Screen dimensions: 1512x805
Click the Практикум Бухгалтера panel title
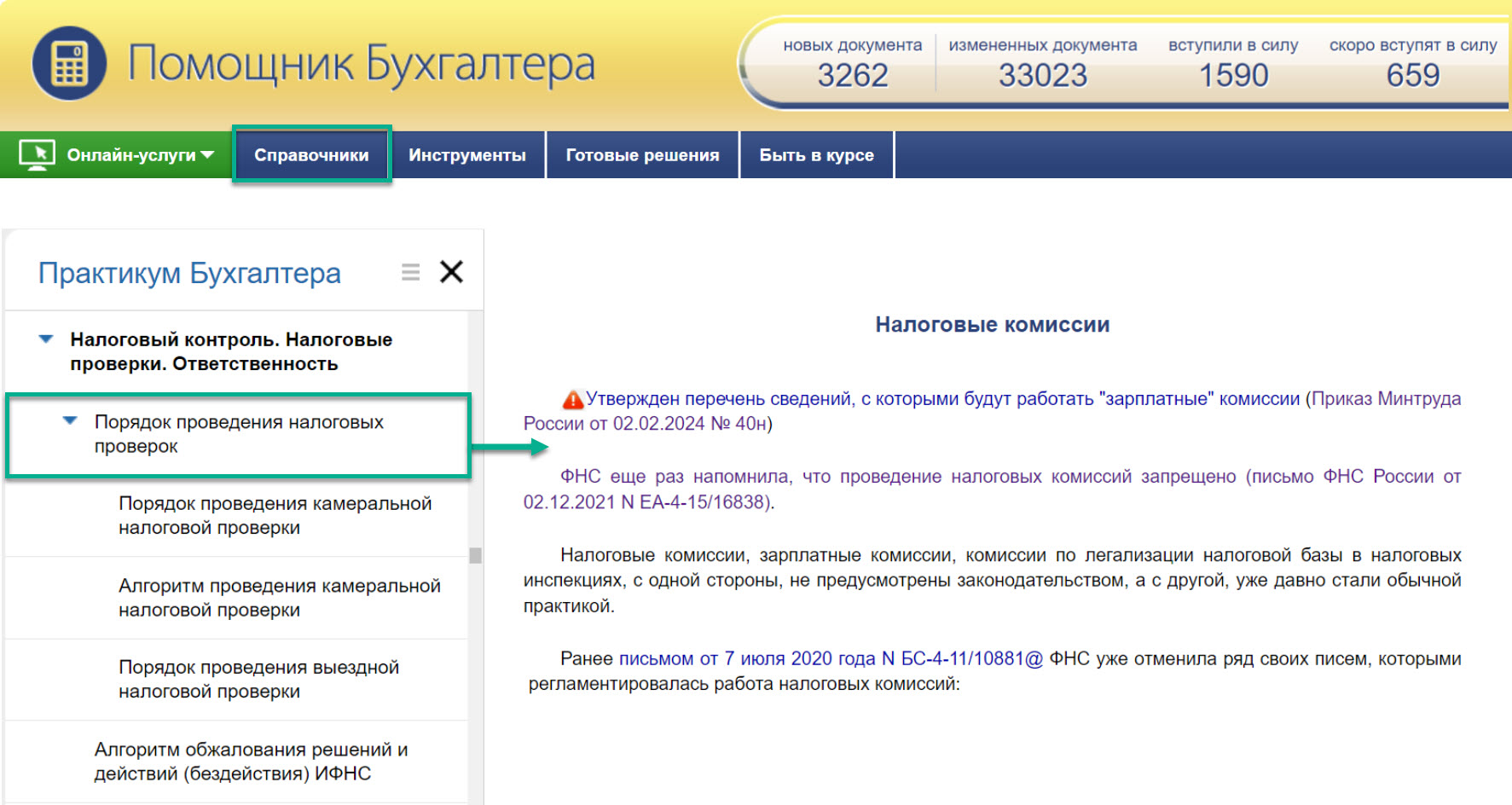tap(189, 273)
